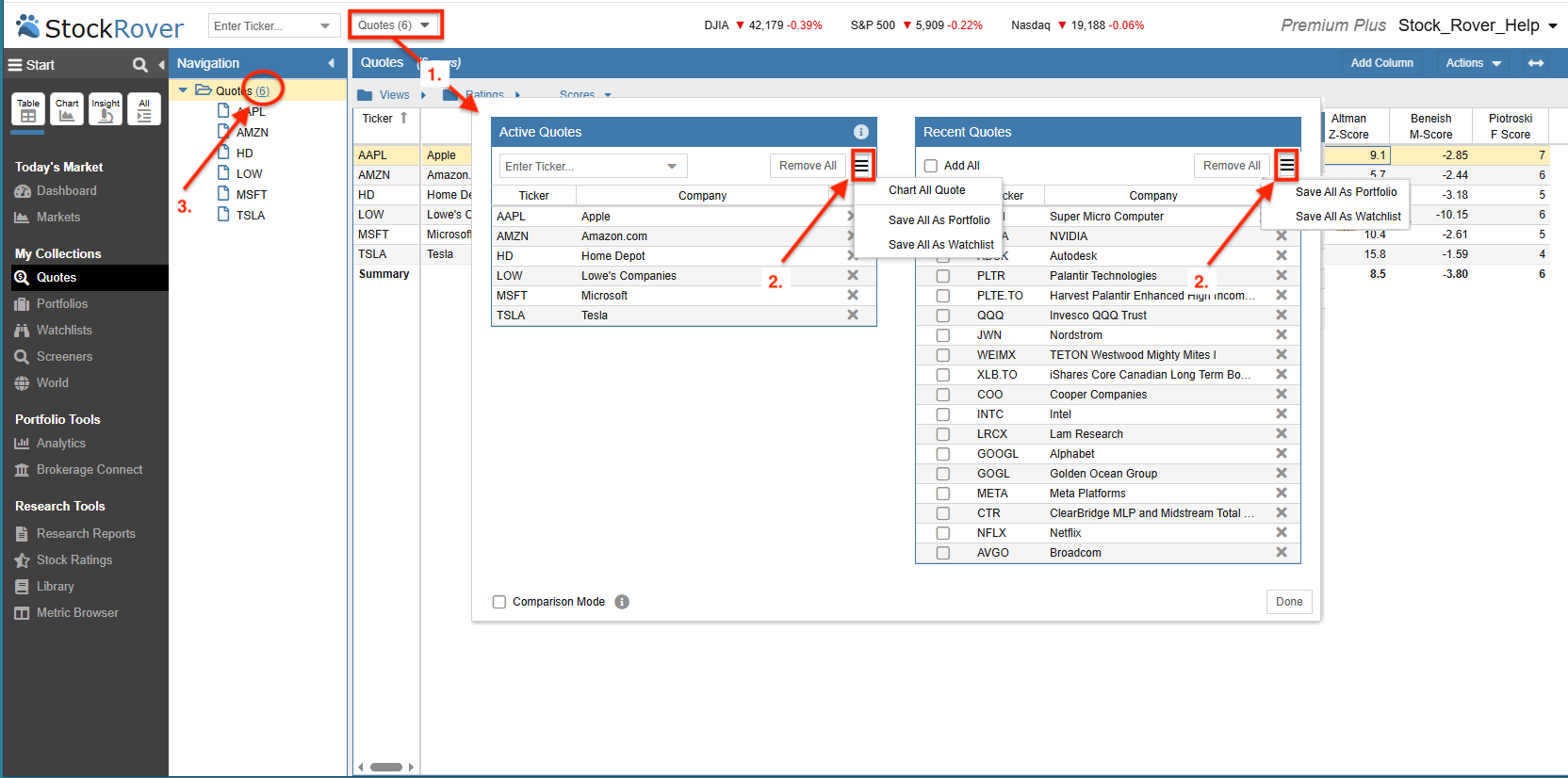Click the Start hamburger menu icon
The width and height of the screenshot is (1568, 778).
click(x=15, y=65)
